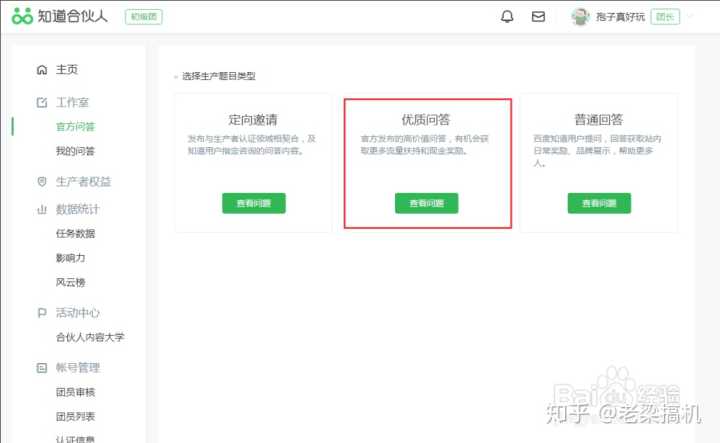Image resolution: width=720 pixels, height=443 pixels.
Task: Expand the 工作室 section
Action: pyautogui.click(x=72, y=102)
